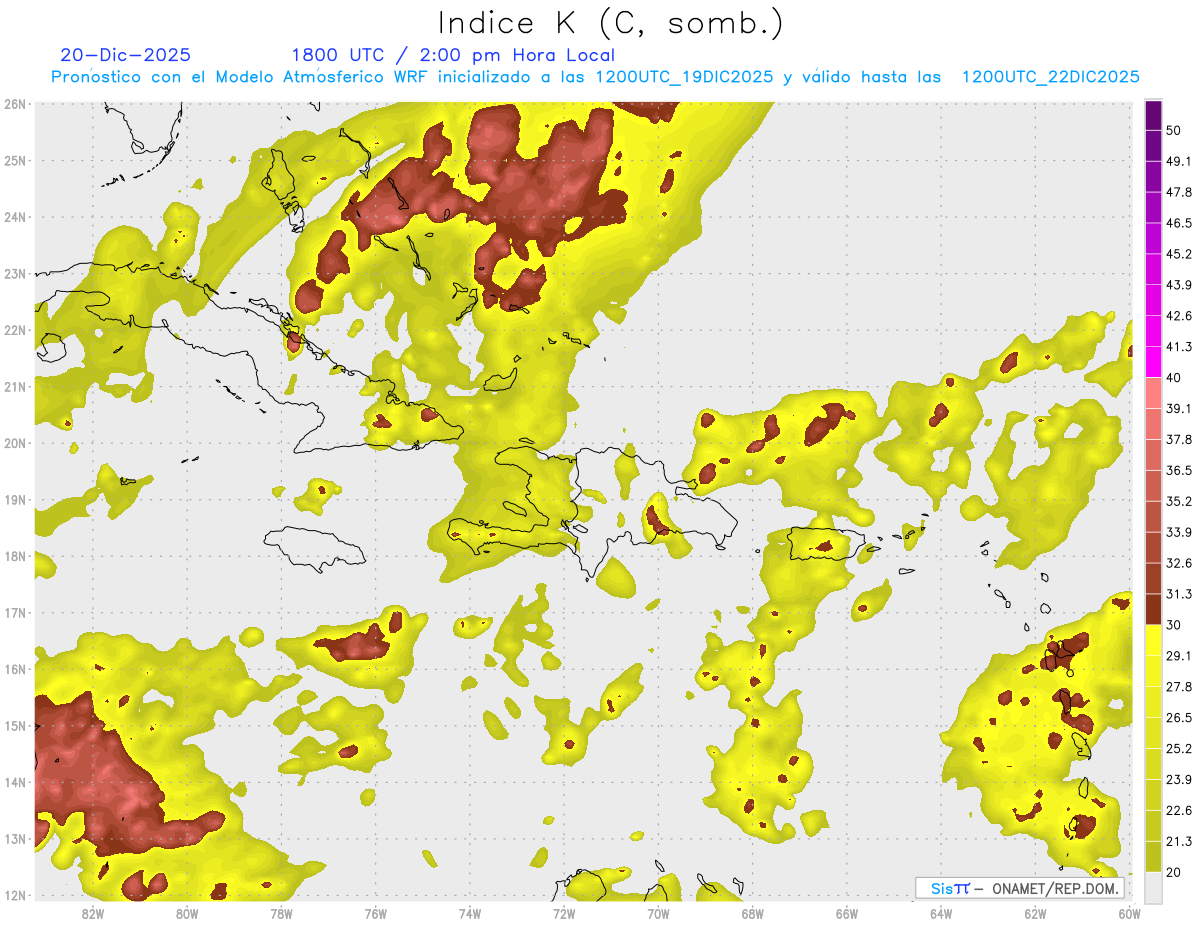Screen dimensions: 1200x927
Task: Click the colorbar value 46.5
Action: (1178, 223)
